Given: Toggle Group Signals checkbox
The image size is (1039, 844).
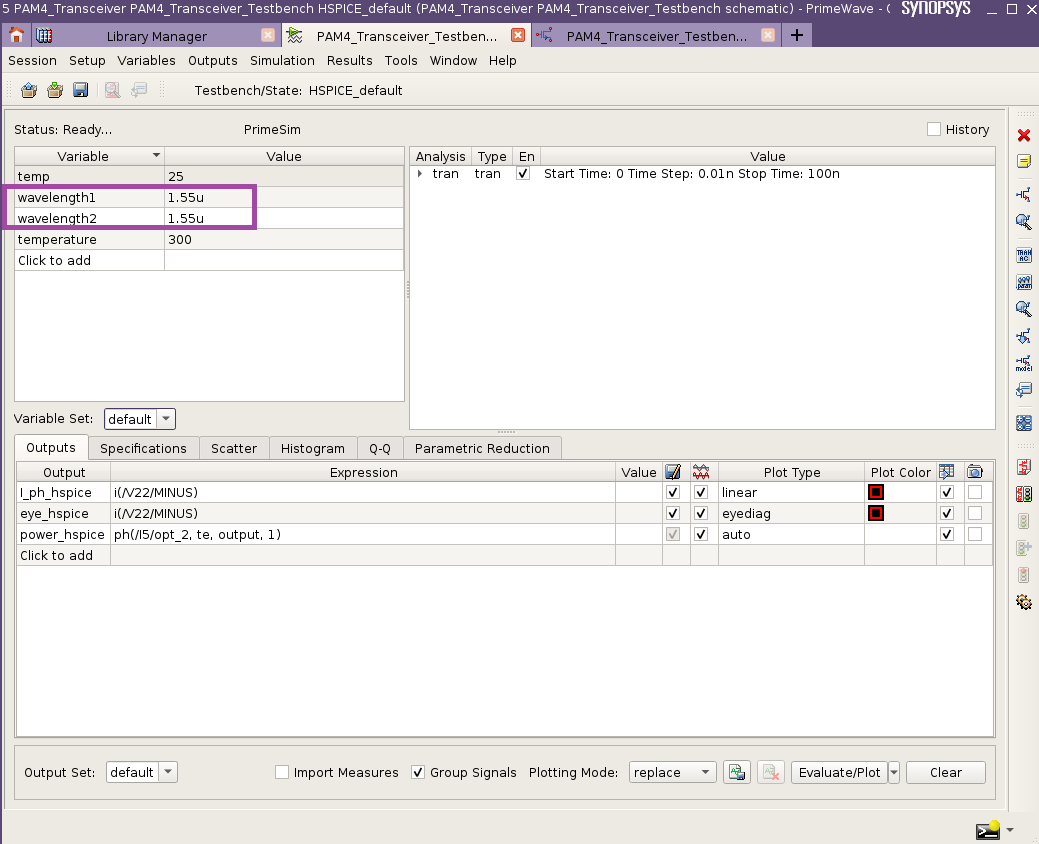Looking at the screenshot, I should 417,772.
